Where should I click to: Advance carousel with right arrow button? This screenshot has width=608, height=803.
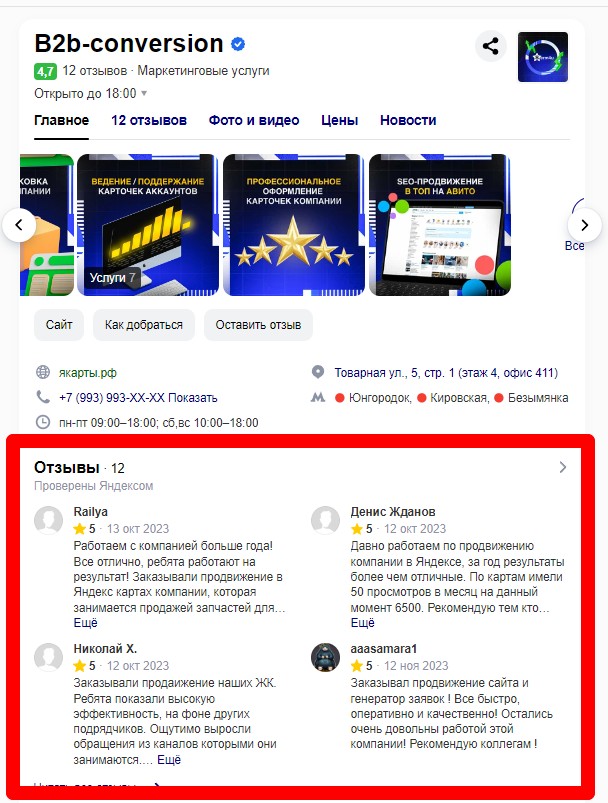[584, 225]
